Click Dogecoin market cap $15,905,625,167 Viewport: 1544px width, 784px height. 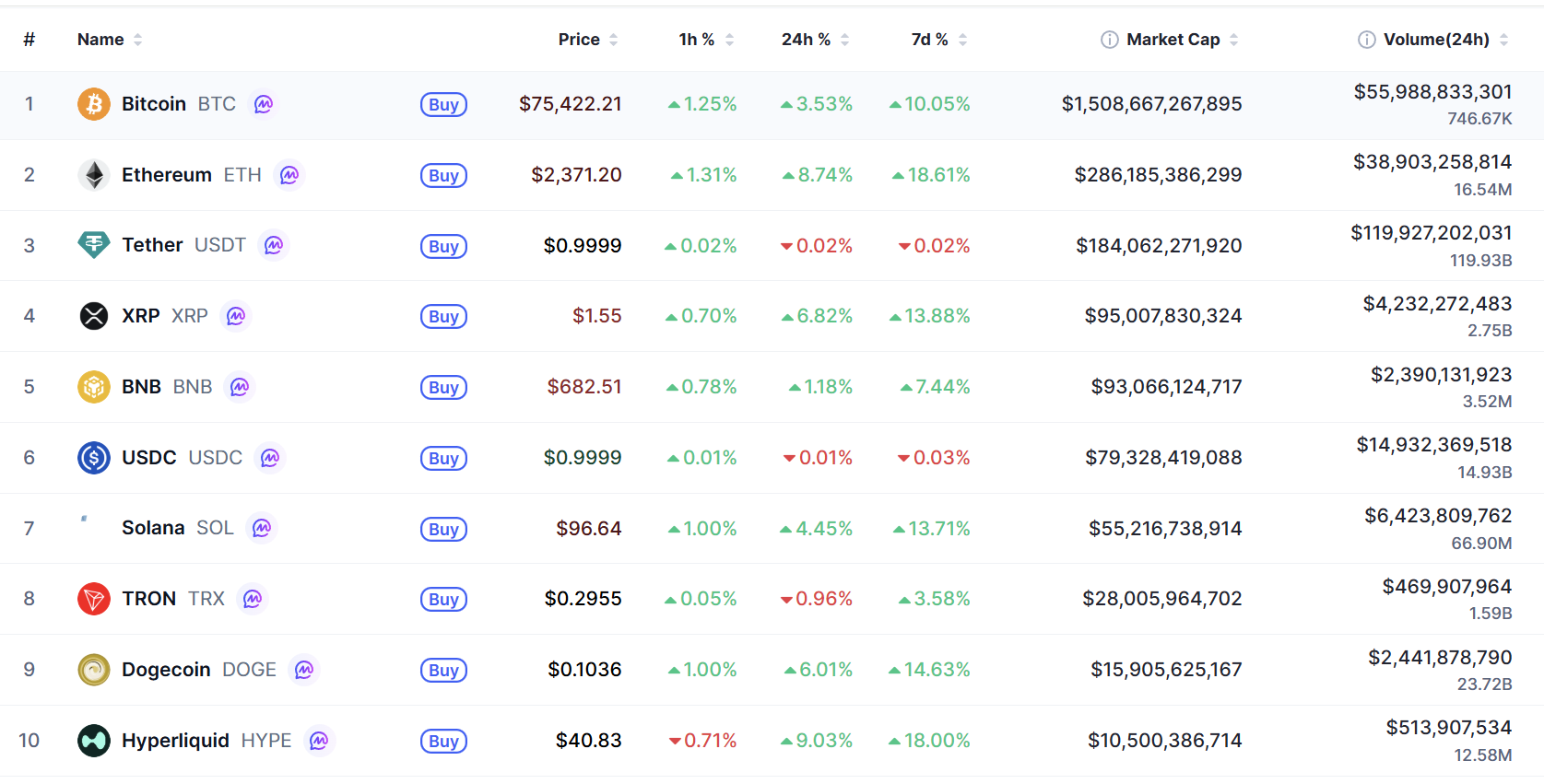point(1167,670)
